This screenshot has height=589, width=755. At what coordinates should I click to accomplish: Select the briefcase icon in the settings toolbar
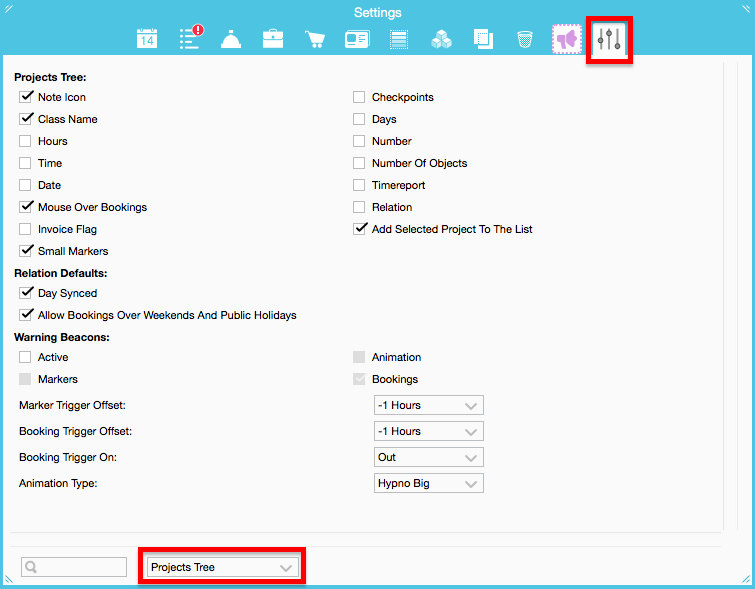[x=273, y=39]
